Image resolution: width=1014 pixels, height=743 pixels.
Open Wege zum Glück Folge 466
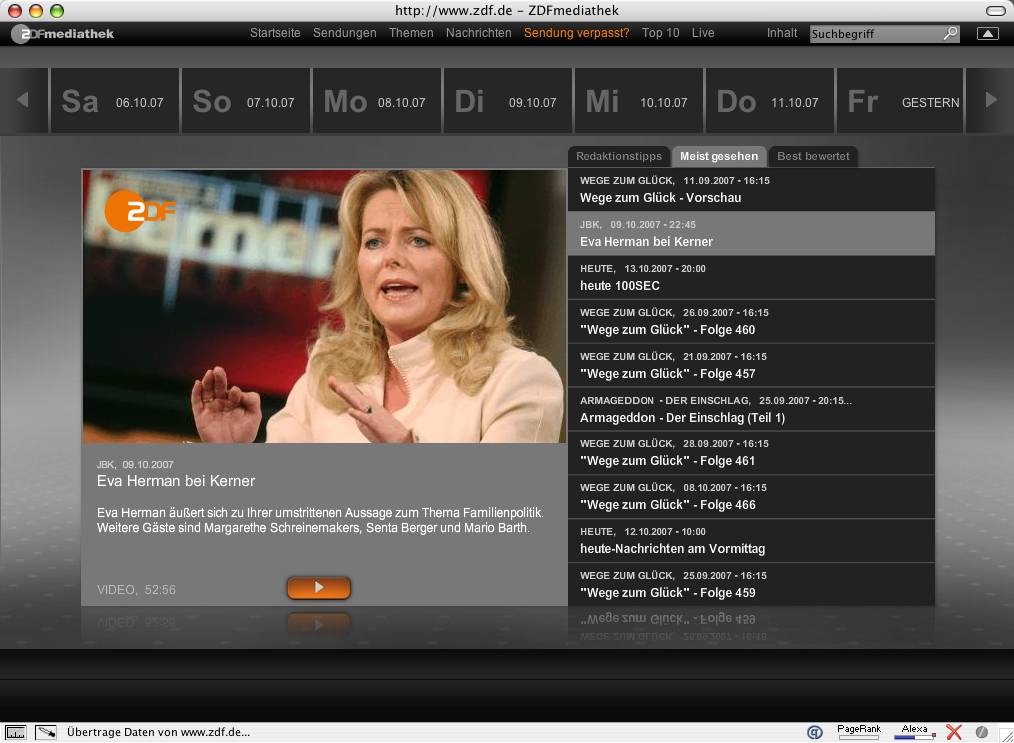coord(751,497)
